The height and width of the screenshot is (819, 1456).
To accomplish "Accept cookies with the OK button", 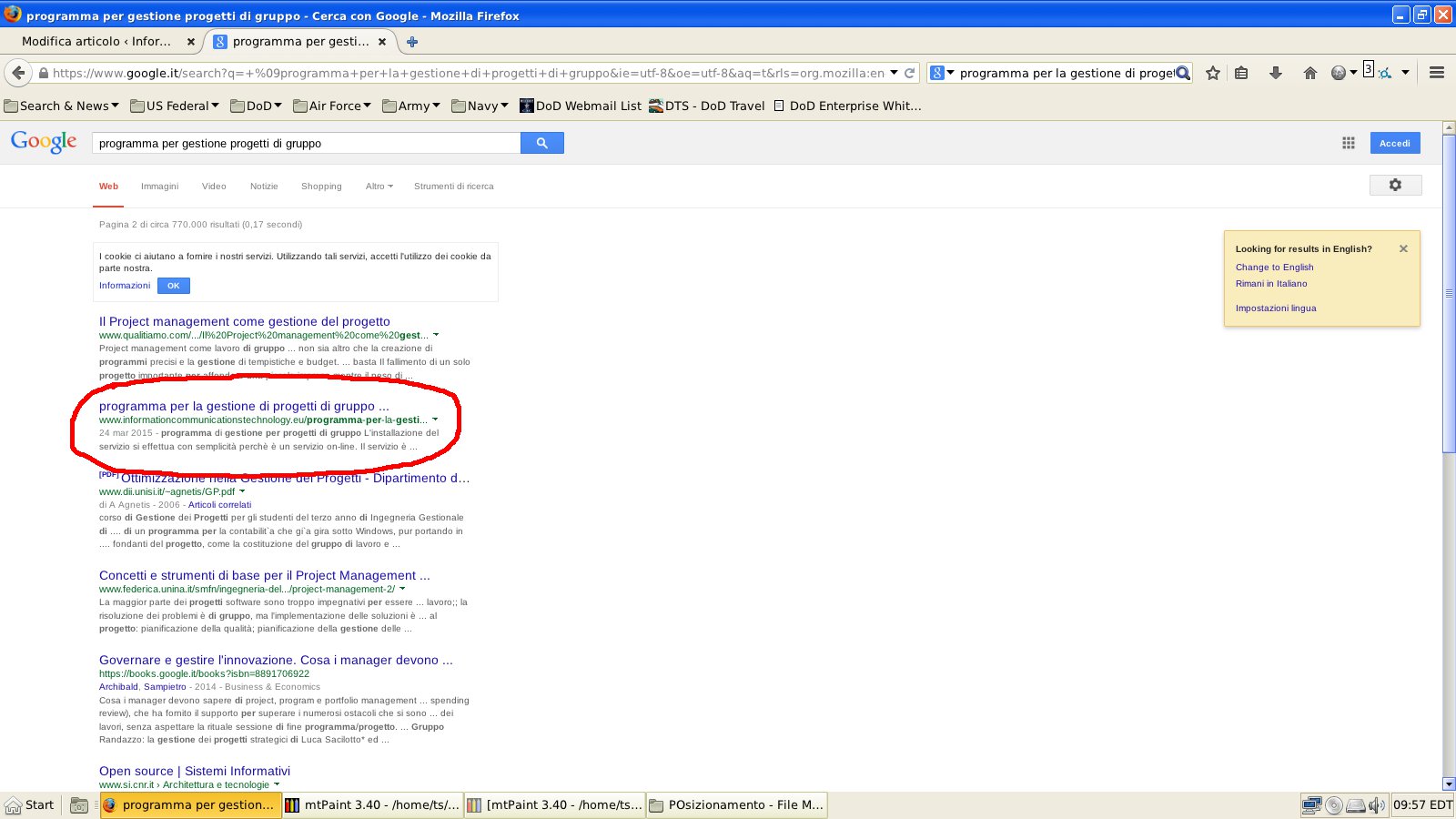I will click(173, 286).
